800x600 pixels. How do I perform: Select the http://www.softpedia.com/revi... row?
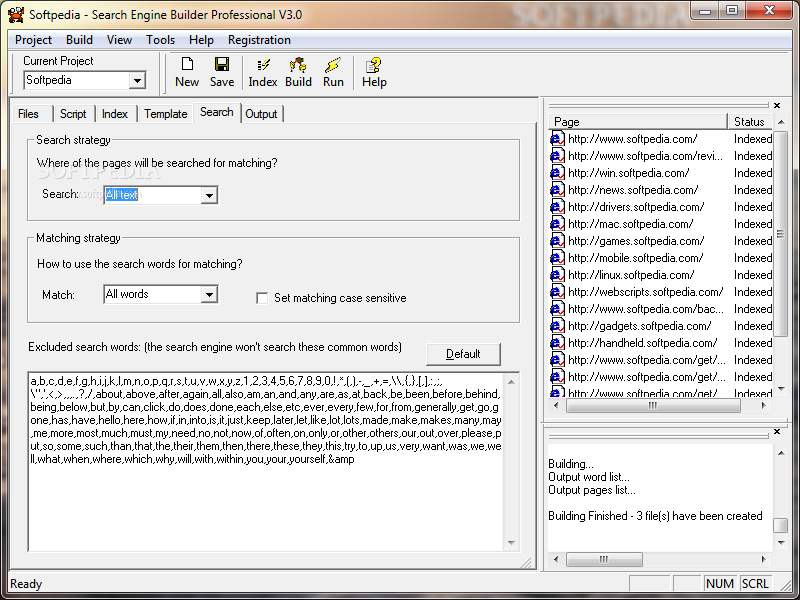[x=661, y=156]
